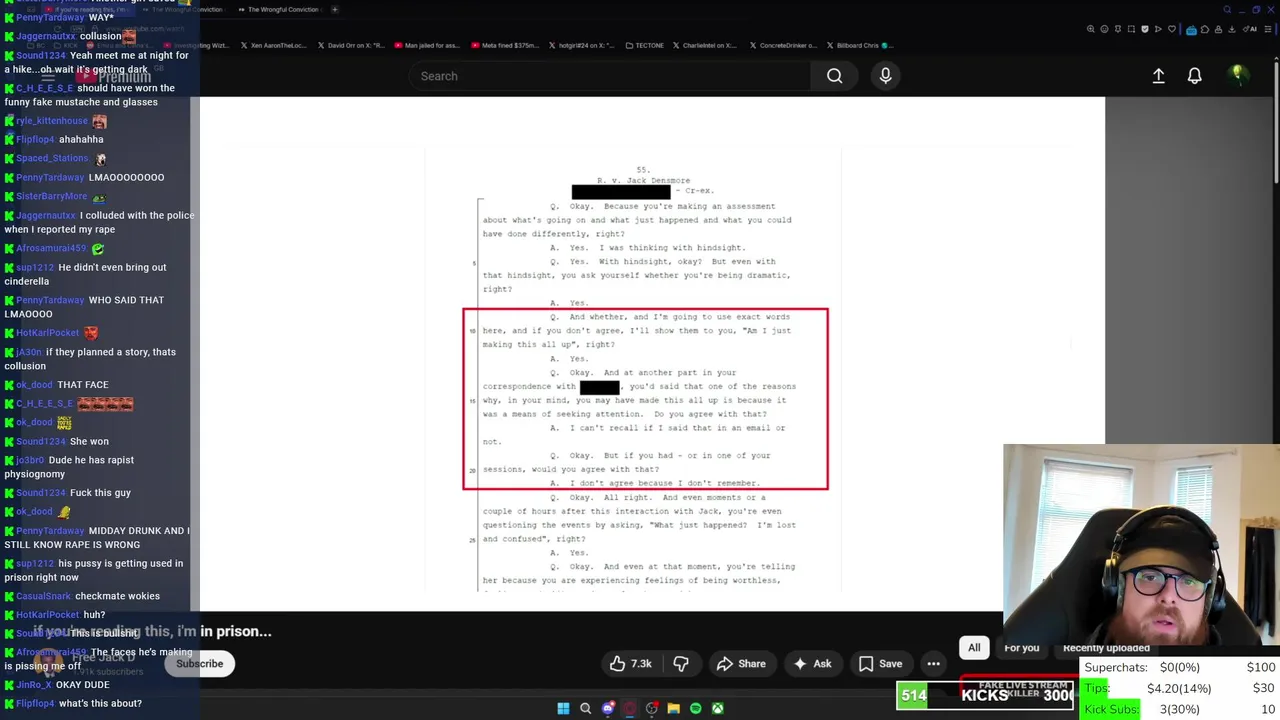The height and width of the screenshot is (720, 1280).
Task: Click the browser pinboard pin icon
Action: [1118, 29]
